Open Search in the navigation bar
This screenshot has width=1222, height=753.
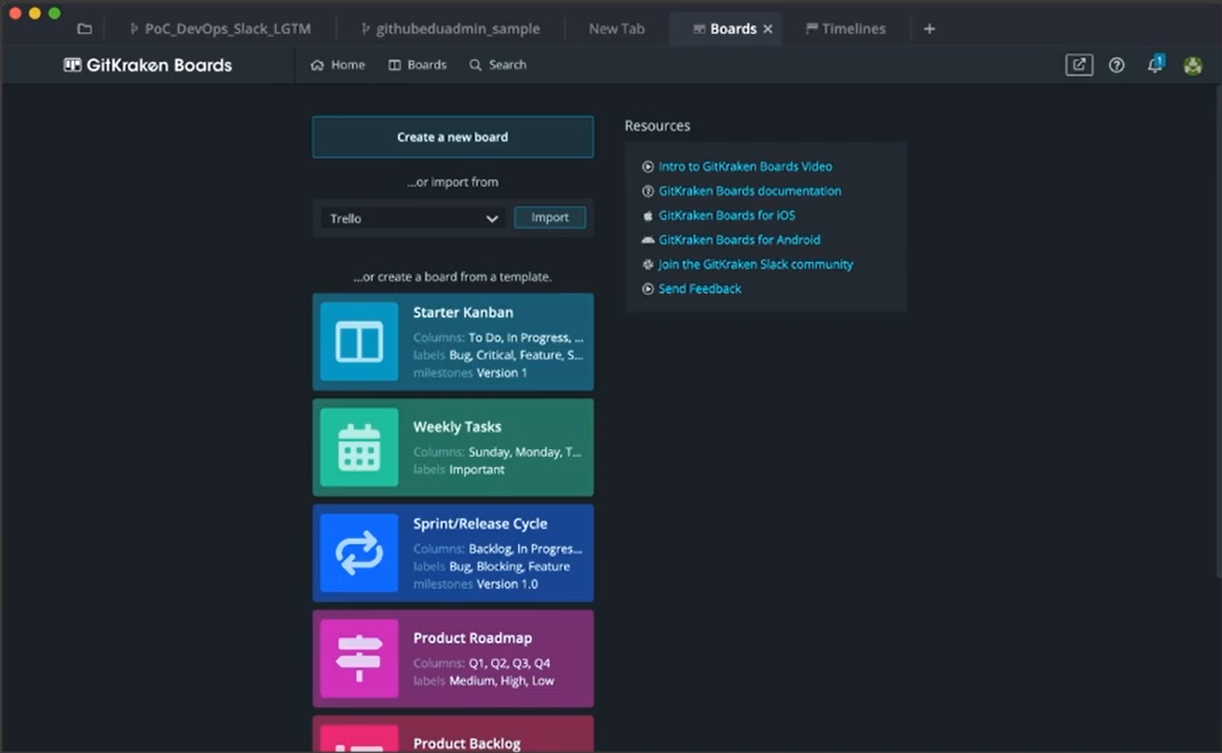tap(498, 65)
